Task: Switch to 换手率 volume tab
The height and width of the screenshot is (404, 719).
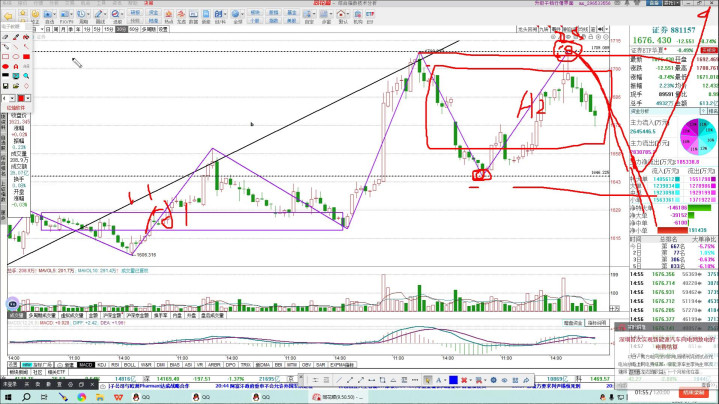Action: click(160, 315)
